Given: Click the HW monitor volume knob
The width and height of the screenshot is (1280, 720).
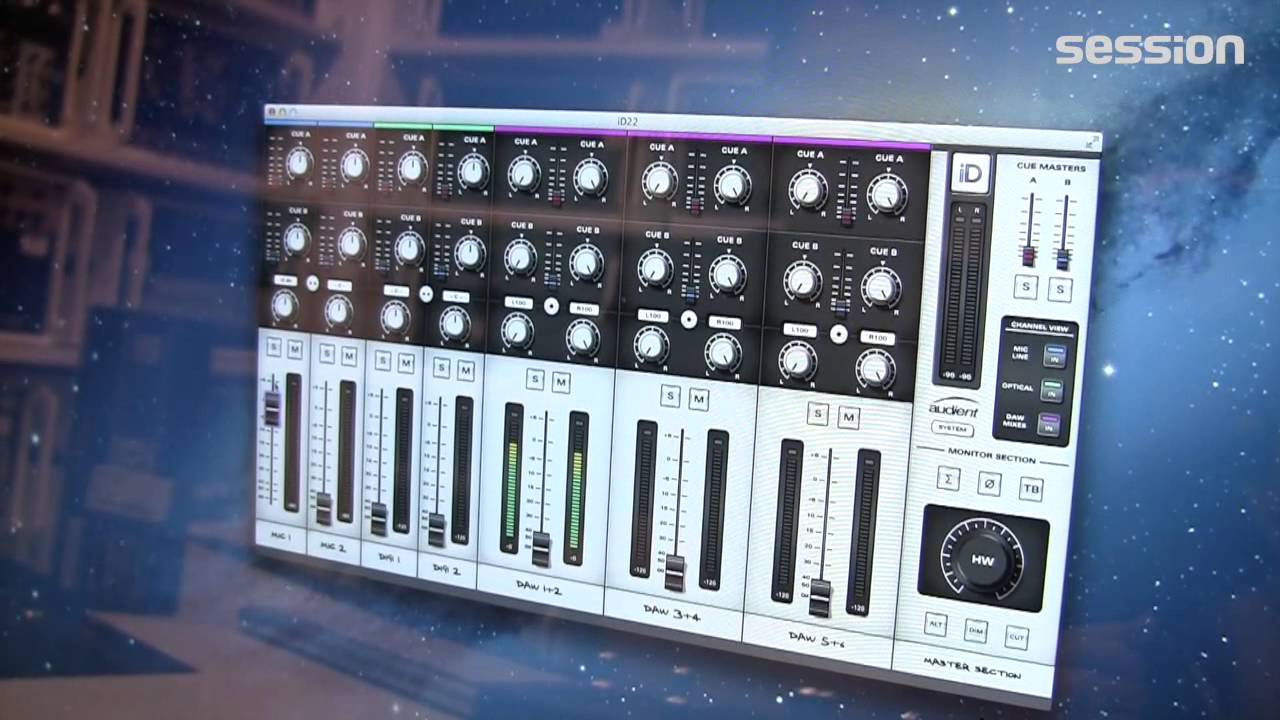Looking at the screenshot, I should coord(984,560).
